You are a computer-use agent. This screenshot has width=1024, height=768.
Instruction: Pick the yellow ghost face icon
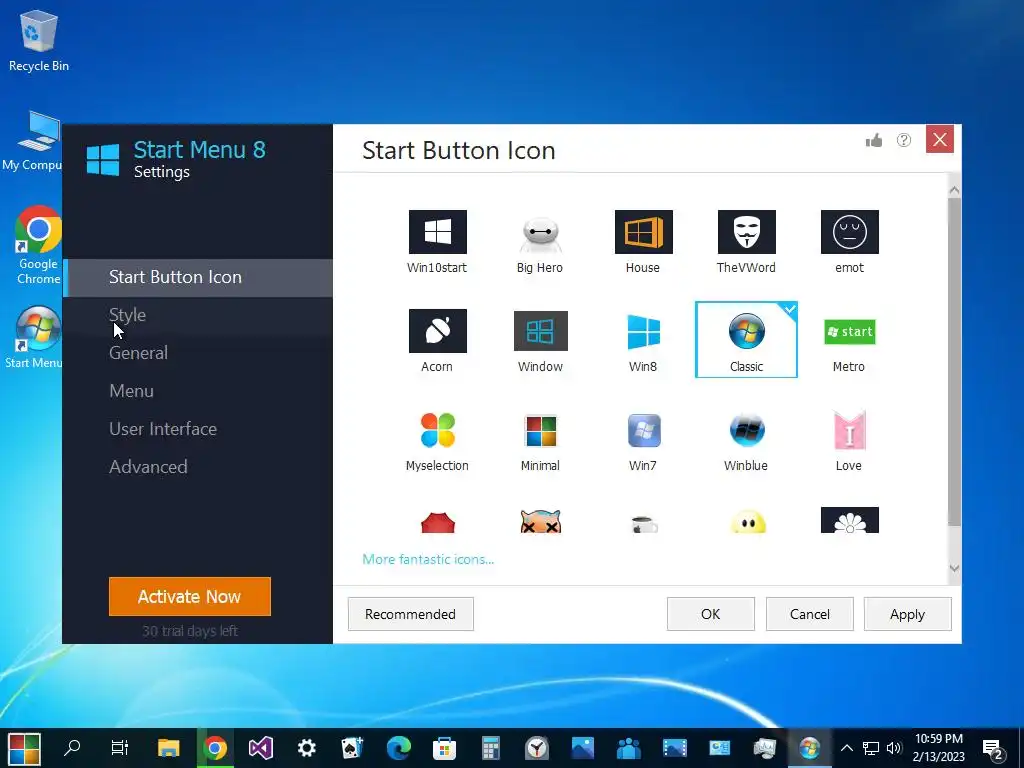click(x=747, y=522)
